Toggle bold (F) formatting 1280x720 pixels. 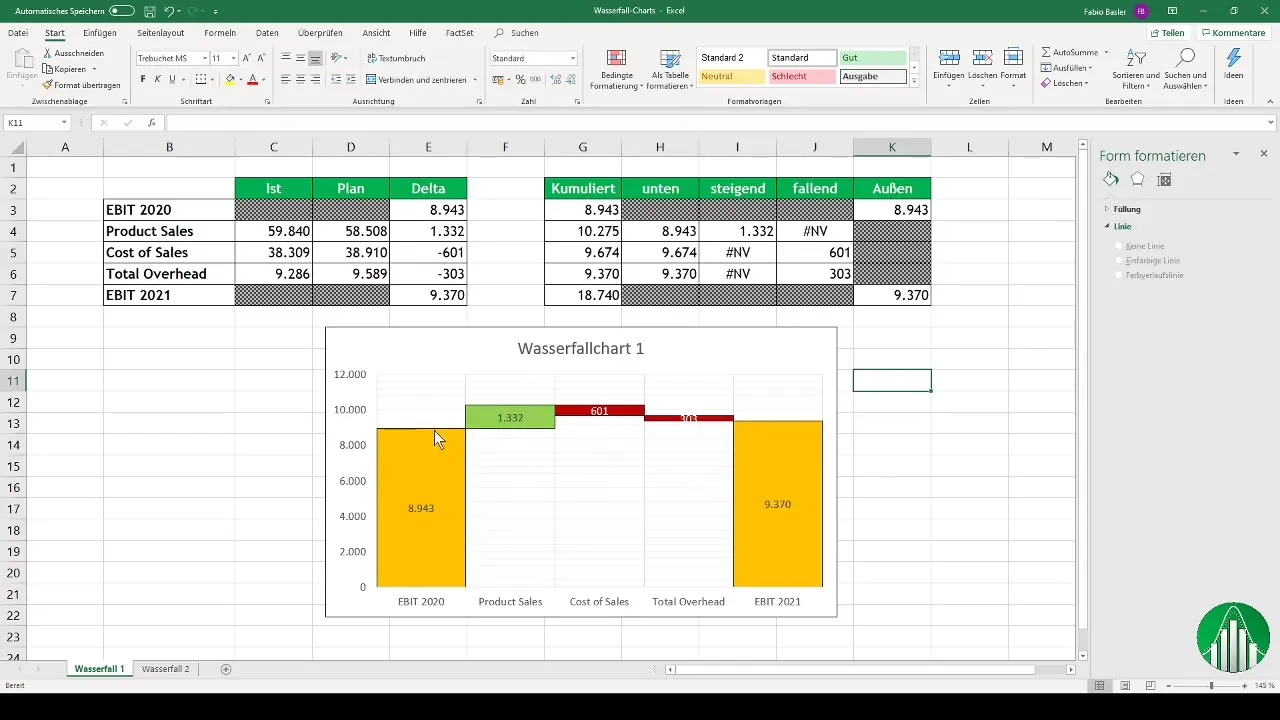pyautogui.click(x=143, y=79)
